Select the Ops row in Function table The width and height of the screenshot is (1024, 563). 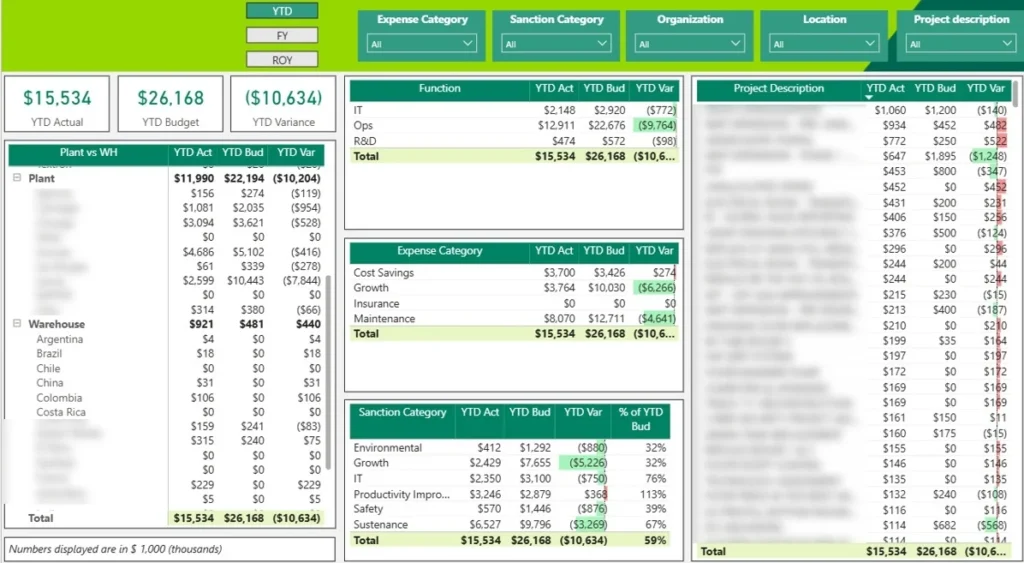point(514,125)
